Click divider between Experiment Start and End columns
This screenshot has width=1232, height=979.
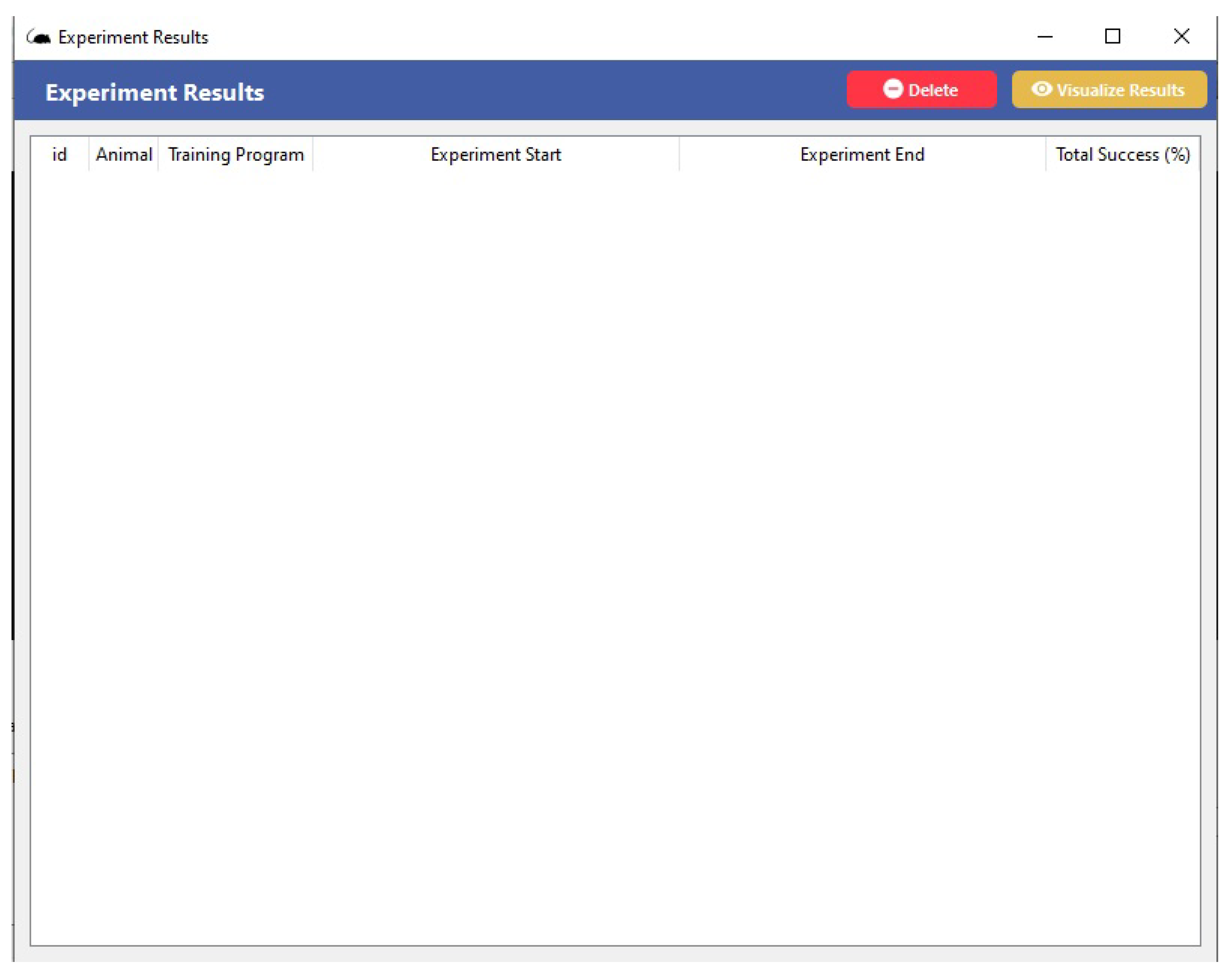coord(679,155)
